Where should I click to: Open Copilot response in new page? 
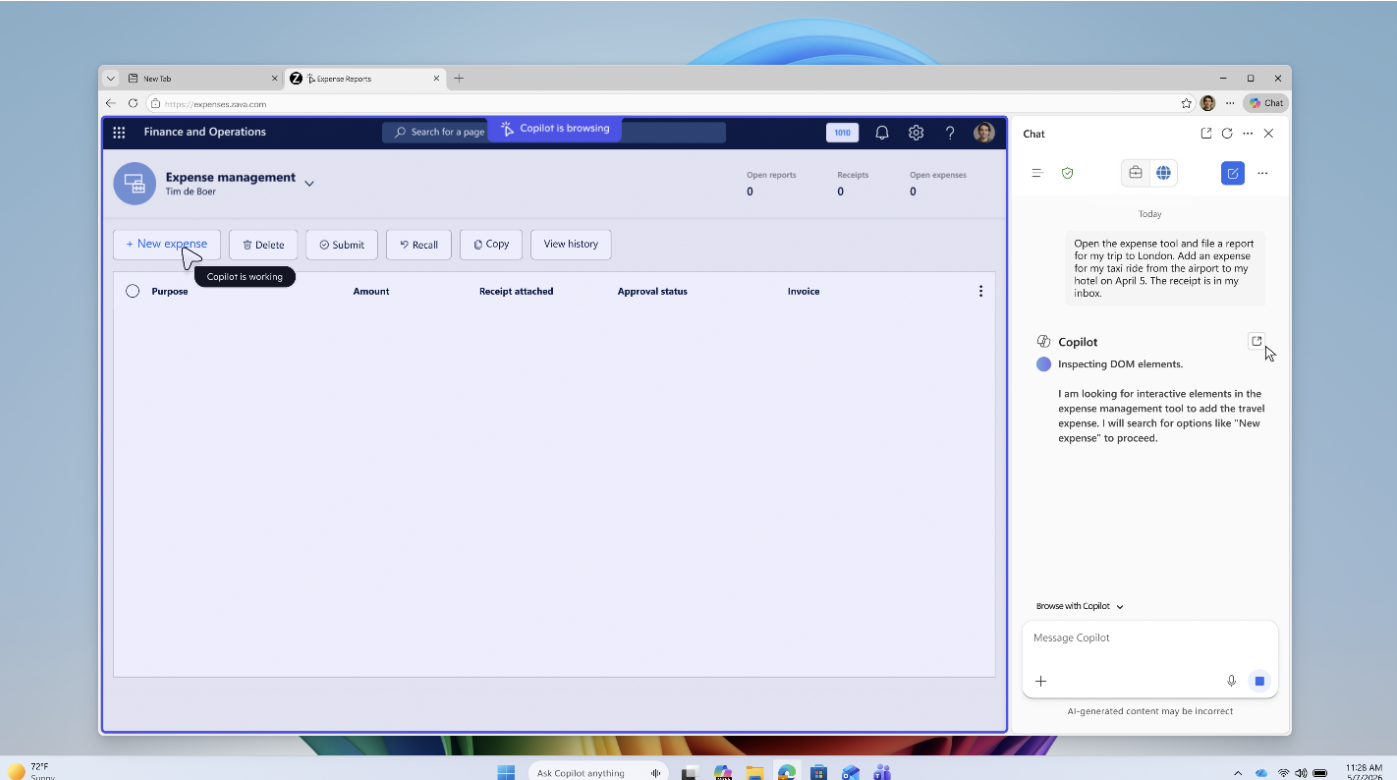click(1257, 341)
